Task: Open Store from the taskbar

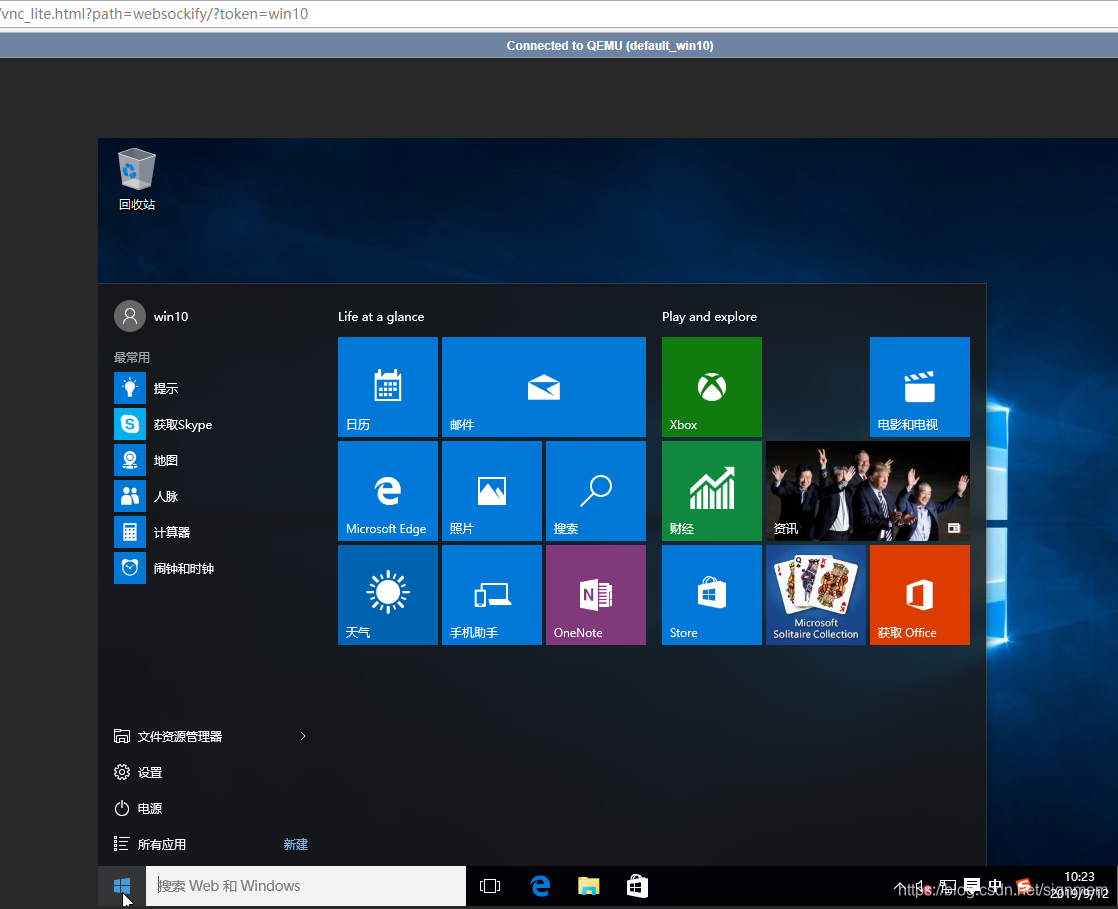Action: pos(637,886)
